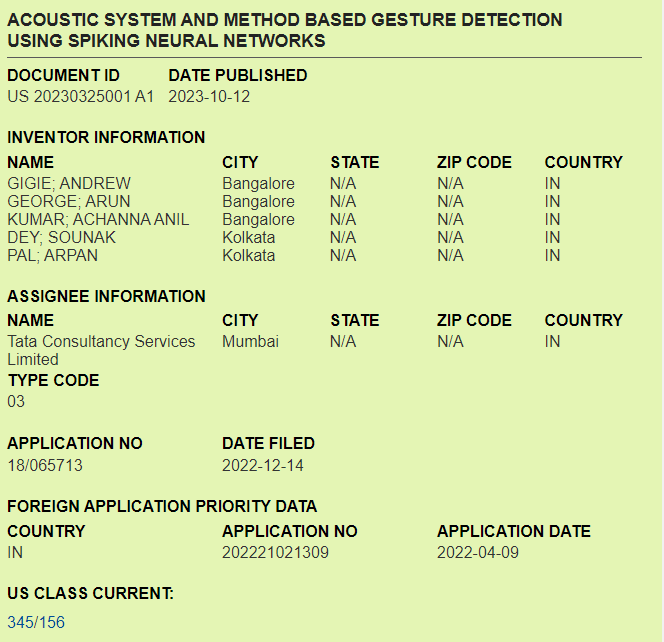Click the published date 2023-10-12
This screenshot has width=664, height=642.
tap(209, 97)
